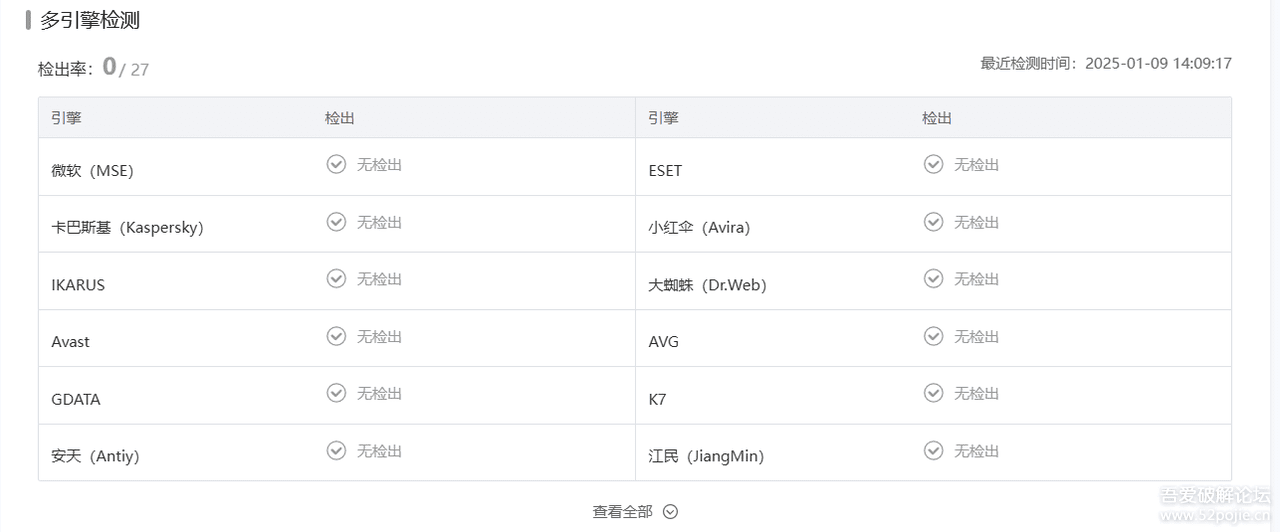Click the 卡巴斯基 (Kaspersky) engine name

click(127, 227)
